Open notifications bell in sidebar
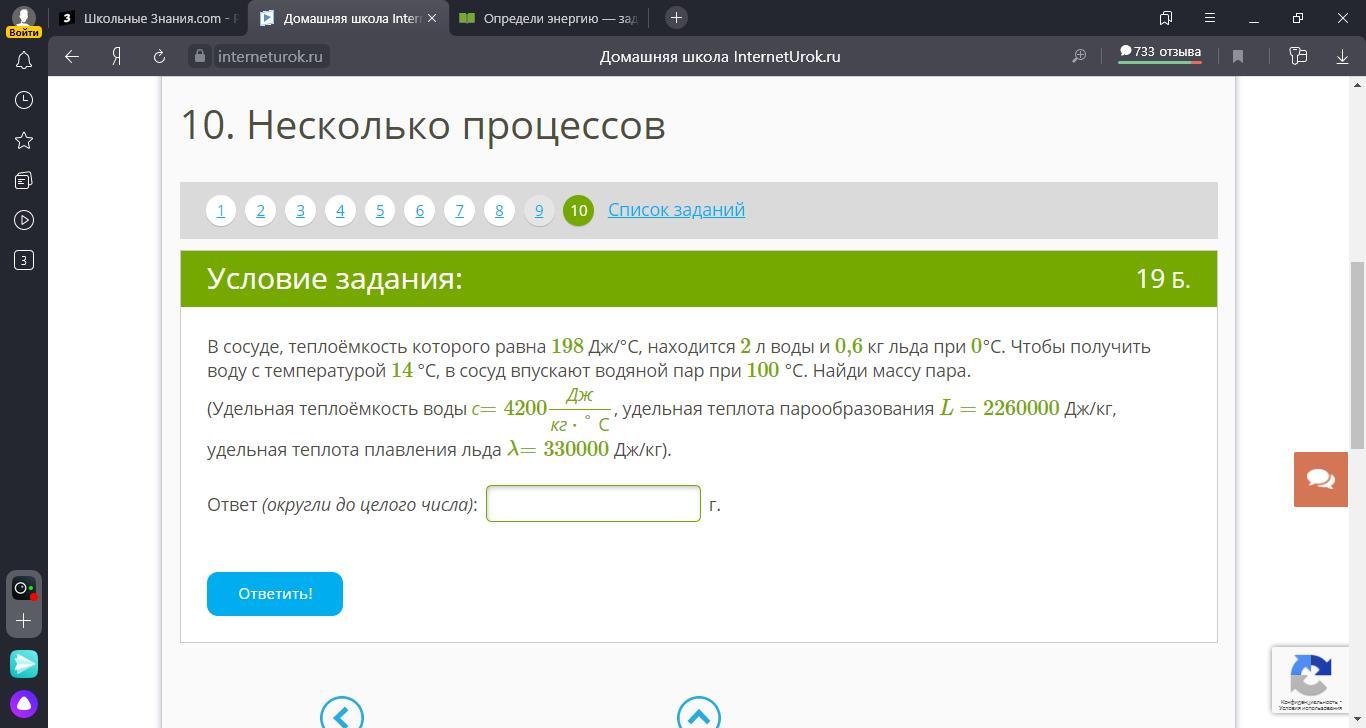The width and height of the screenshot is (1366, 728). click(x=24, y=61)
